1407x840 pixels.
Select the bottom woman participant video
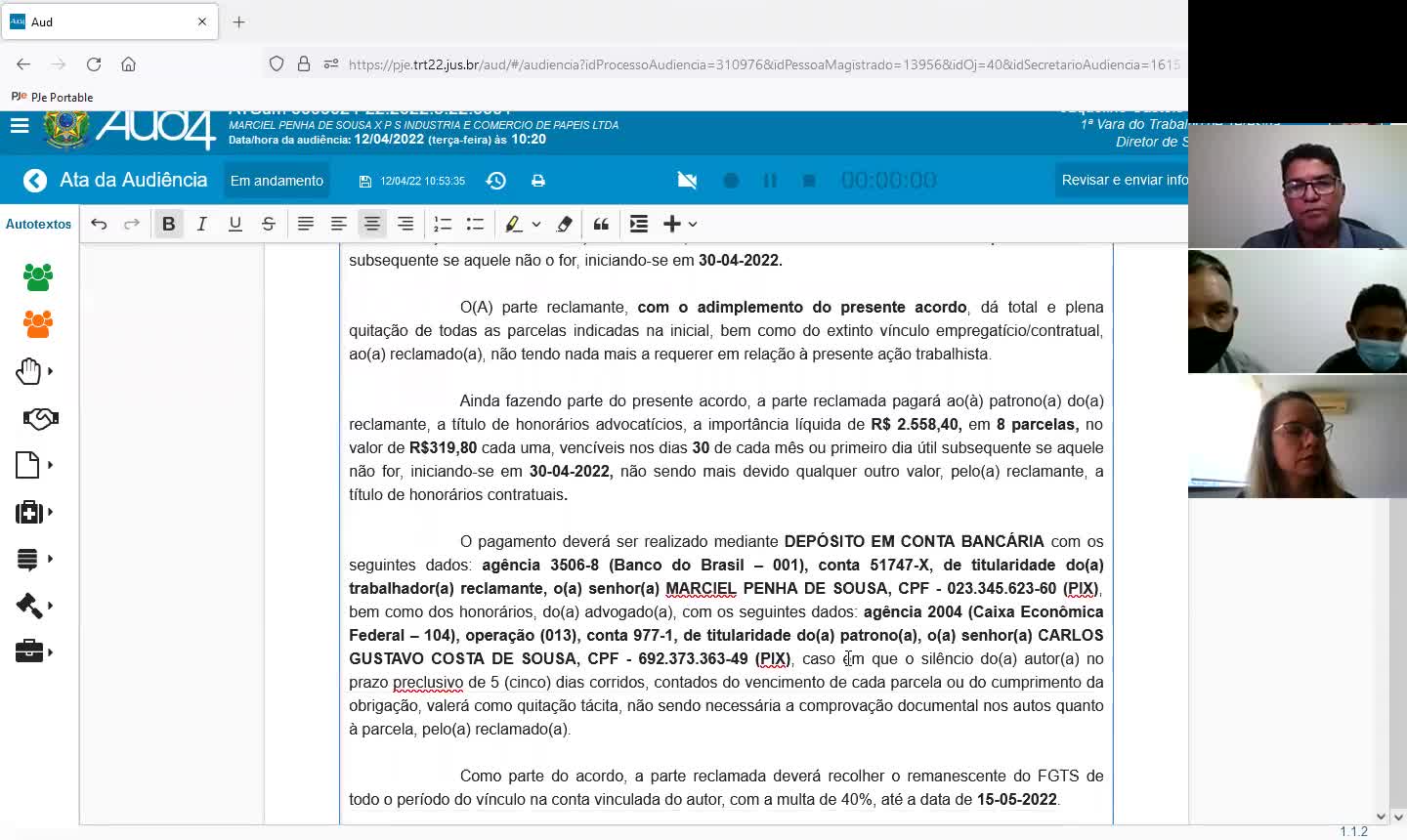coord(1298,437)
